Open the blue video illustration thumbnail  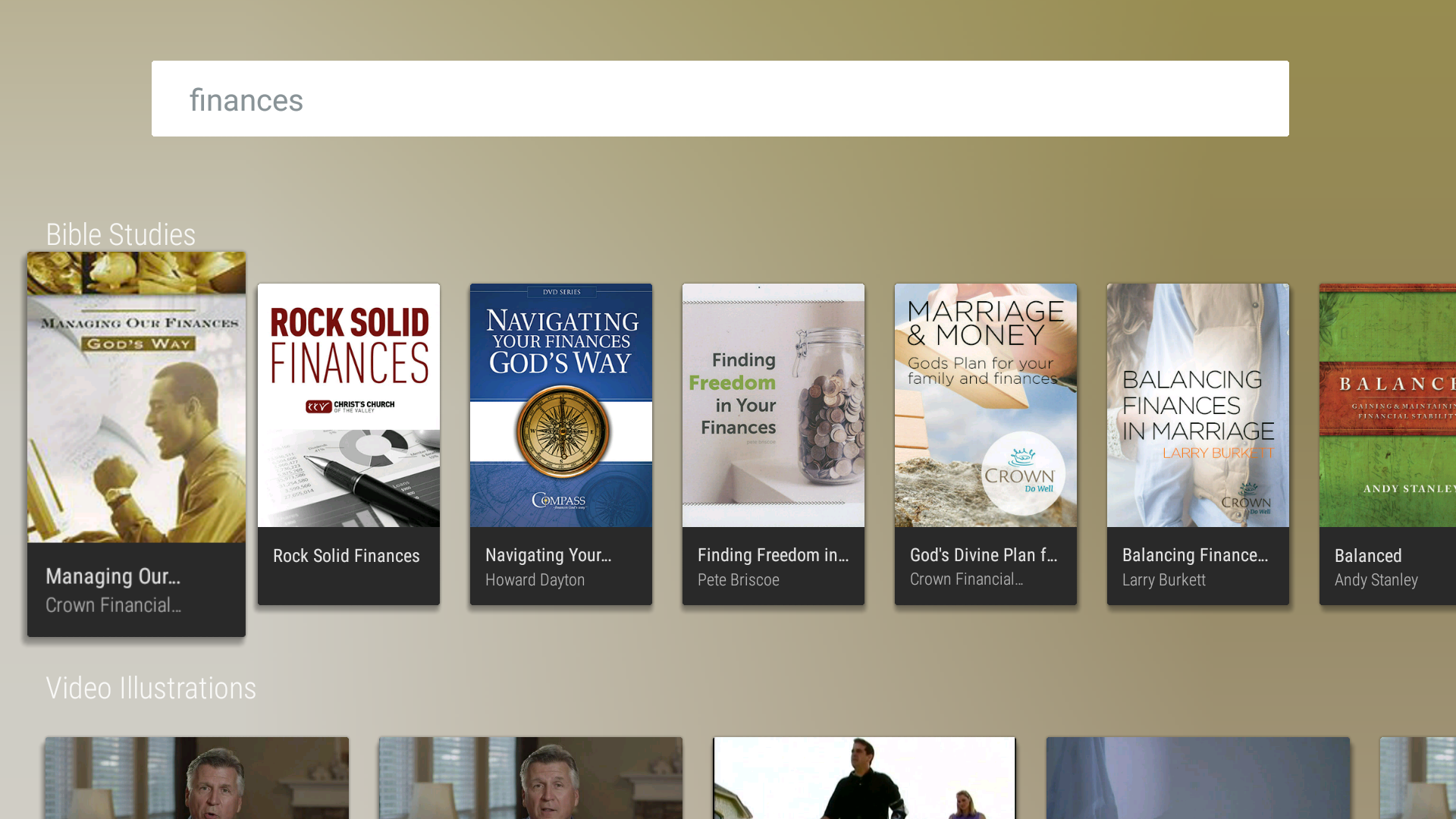1198,778
